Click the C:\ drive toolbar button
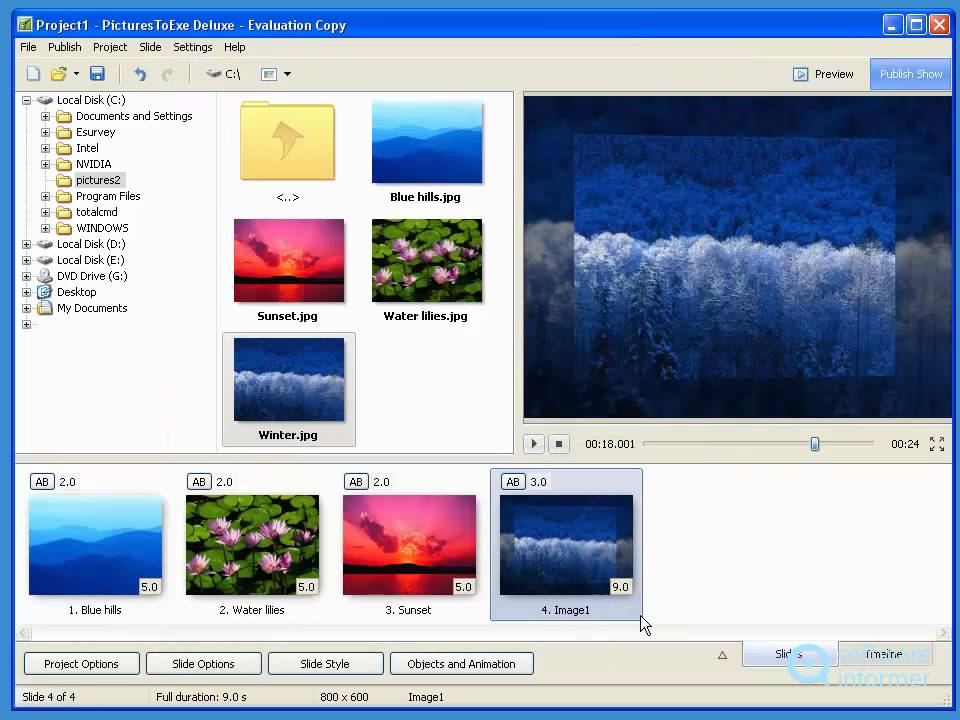This screenshot has width=960, height=720. 223,74
